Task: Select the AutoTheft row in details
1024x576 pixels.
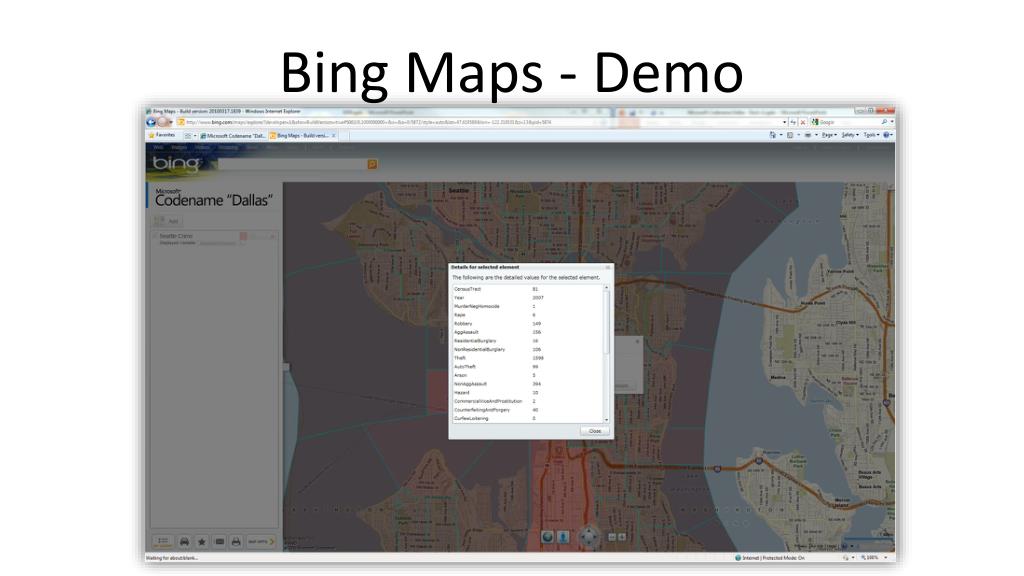Action: pyautogui.click(x=528, y=366)
